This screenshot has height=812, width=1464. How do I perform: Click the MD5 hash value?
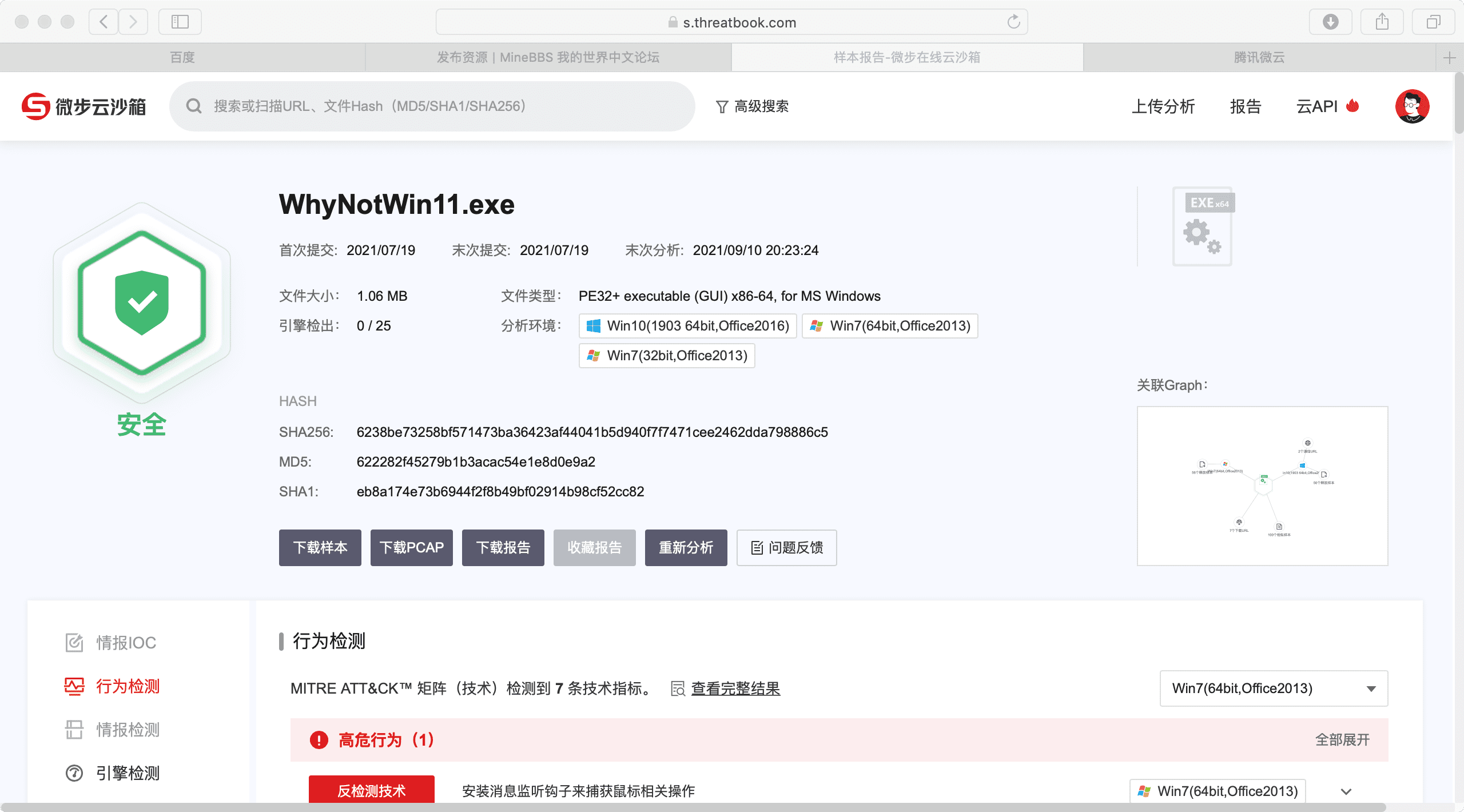(x=476, y=462)
